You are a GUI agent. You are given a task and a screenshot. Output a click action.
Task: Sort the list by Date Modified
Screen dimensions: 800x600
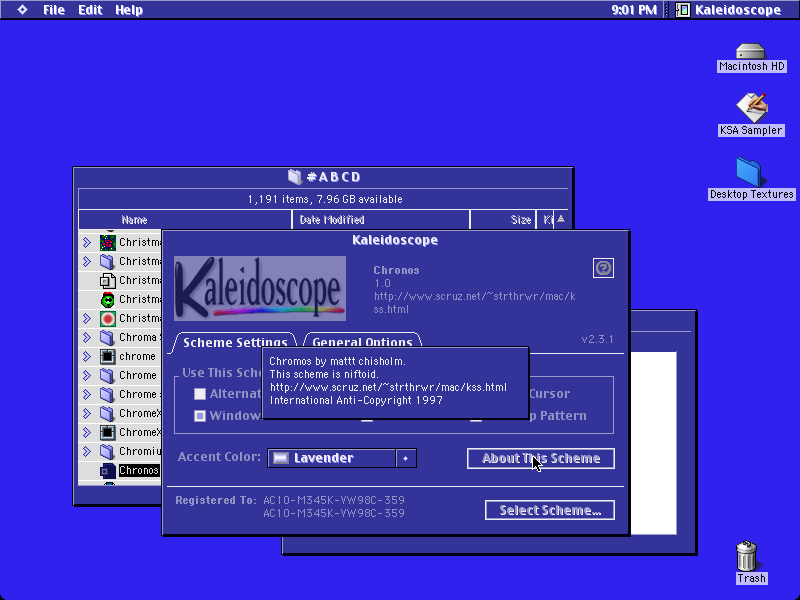381,220
